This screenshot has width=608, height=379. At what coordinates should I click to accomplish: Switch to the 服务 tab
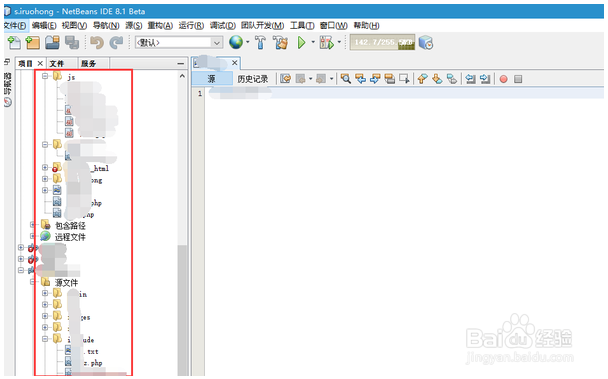[x=88, y=64]
